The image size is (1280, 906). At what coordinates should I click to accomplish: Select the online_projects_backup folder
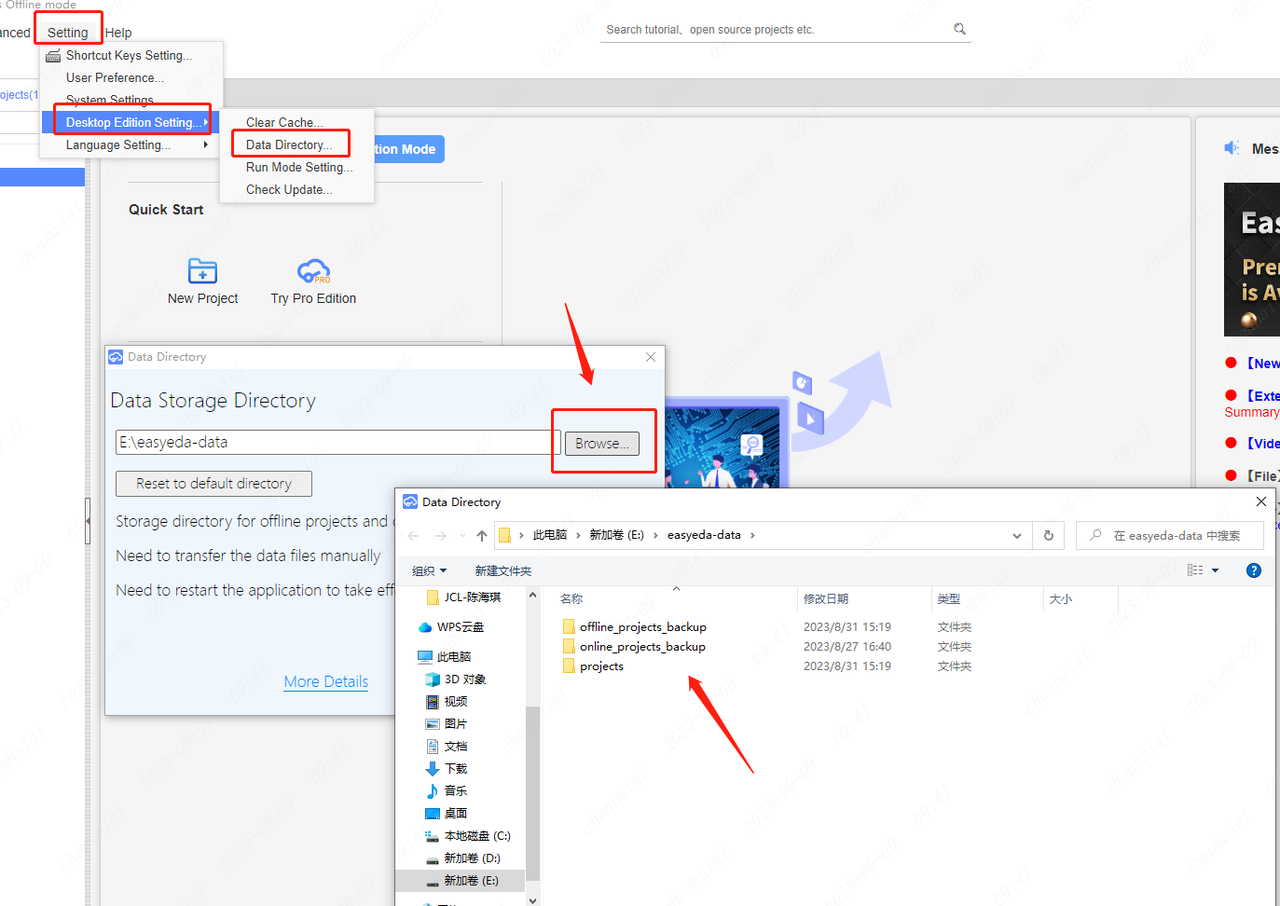633,646
